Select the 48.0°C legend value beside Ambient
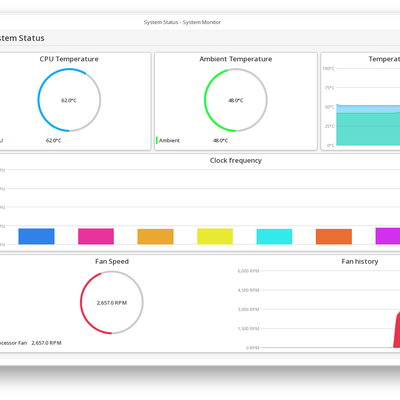 220,140
